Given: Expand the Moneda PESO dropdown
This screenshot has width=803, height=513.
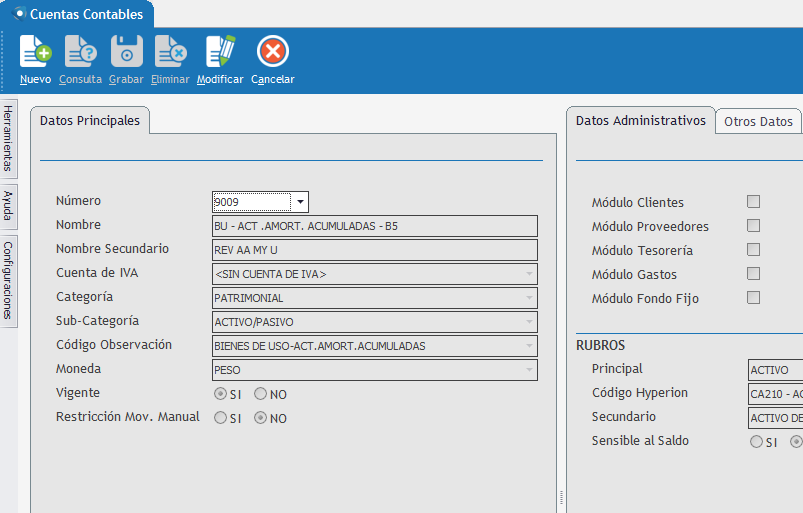Looking at the screenshot, I should point(529,370).
